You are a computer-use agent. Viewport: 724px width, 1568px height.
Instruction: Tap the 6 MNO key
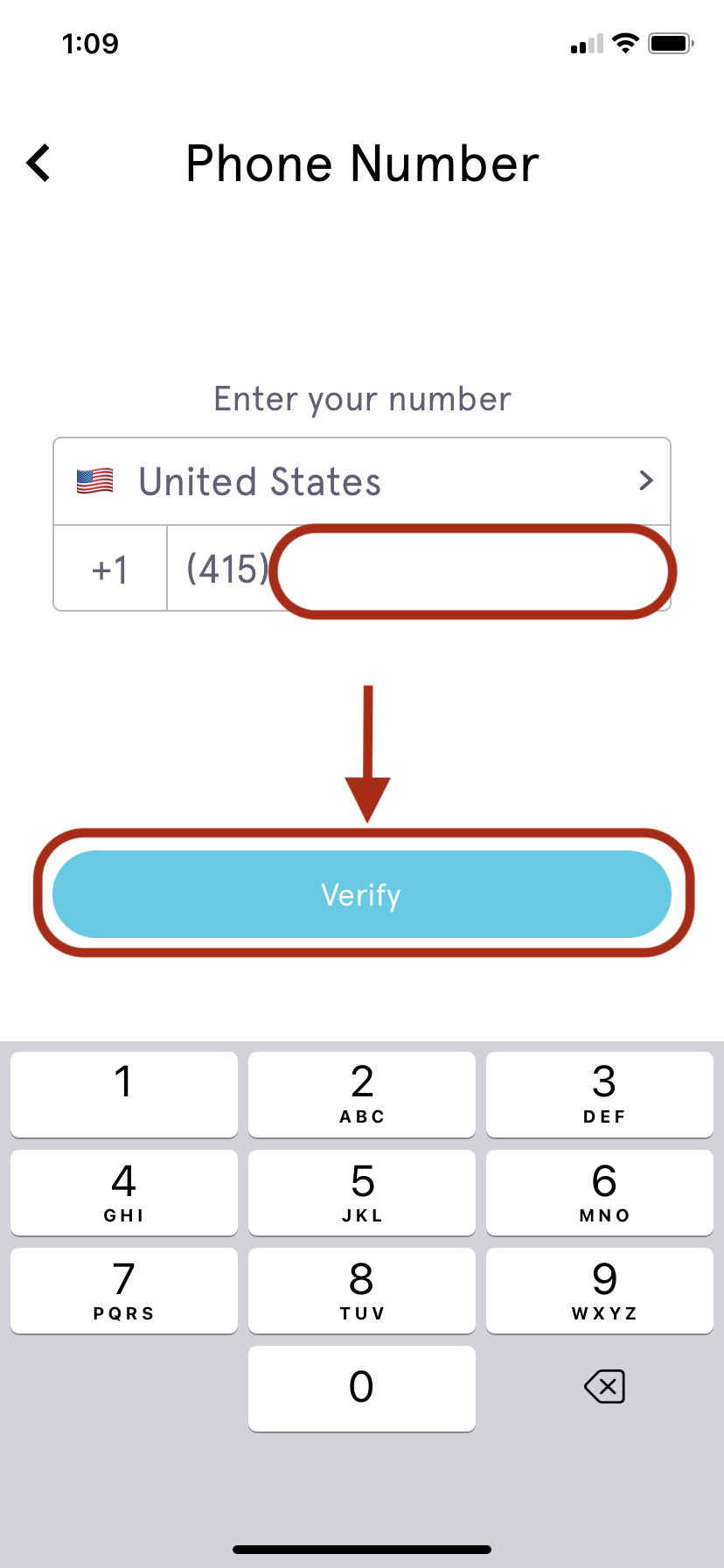pos(600,1193)
